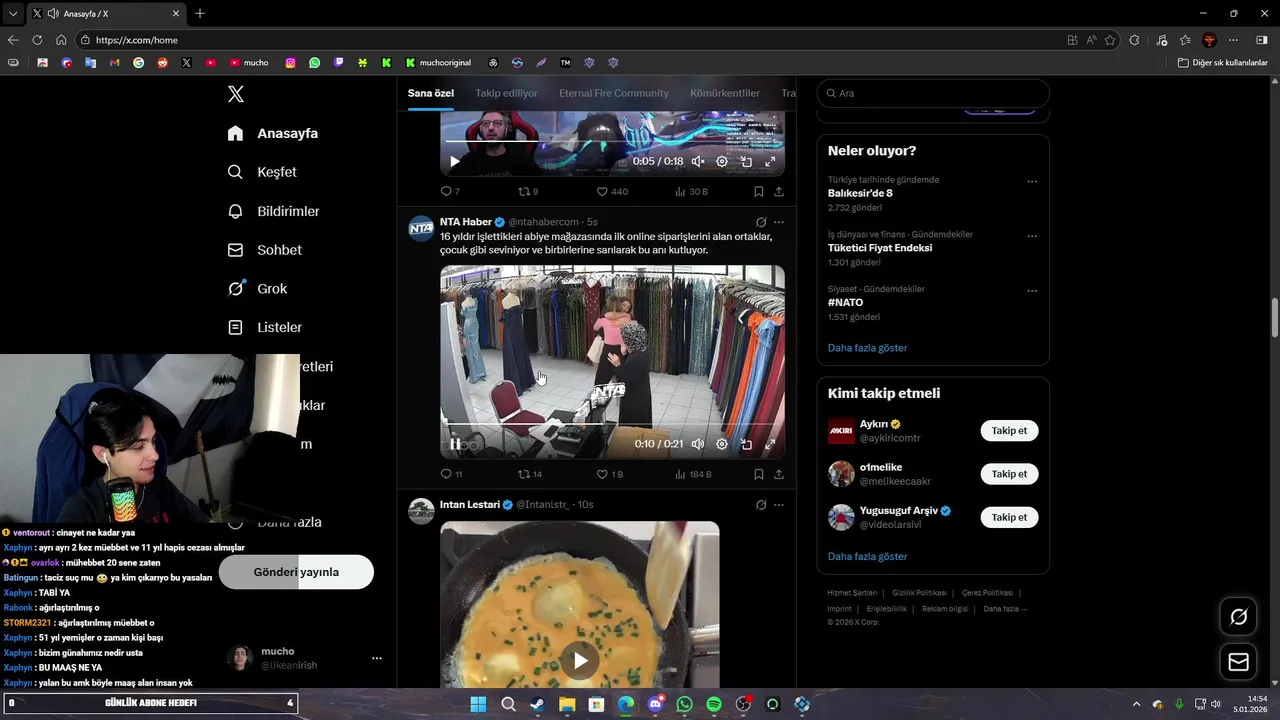Open Grok action on NTA Haber post

[761, 222]
